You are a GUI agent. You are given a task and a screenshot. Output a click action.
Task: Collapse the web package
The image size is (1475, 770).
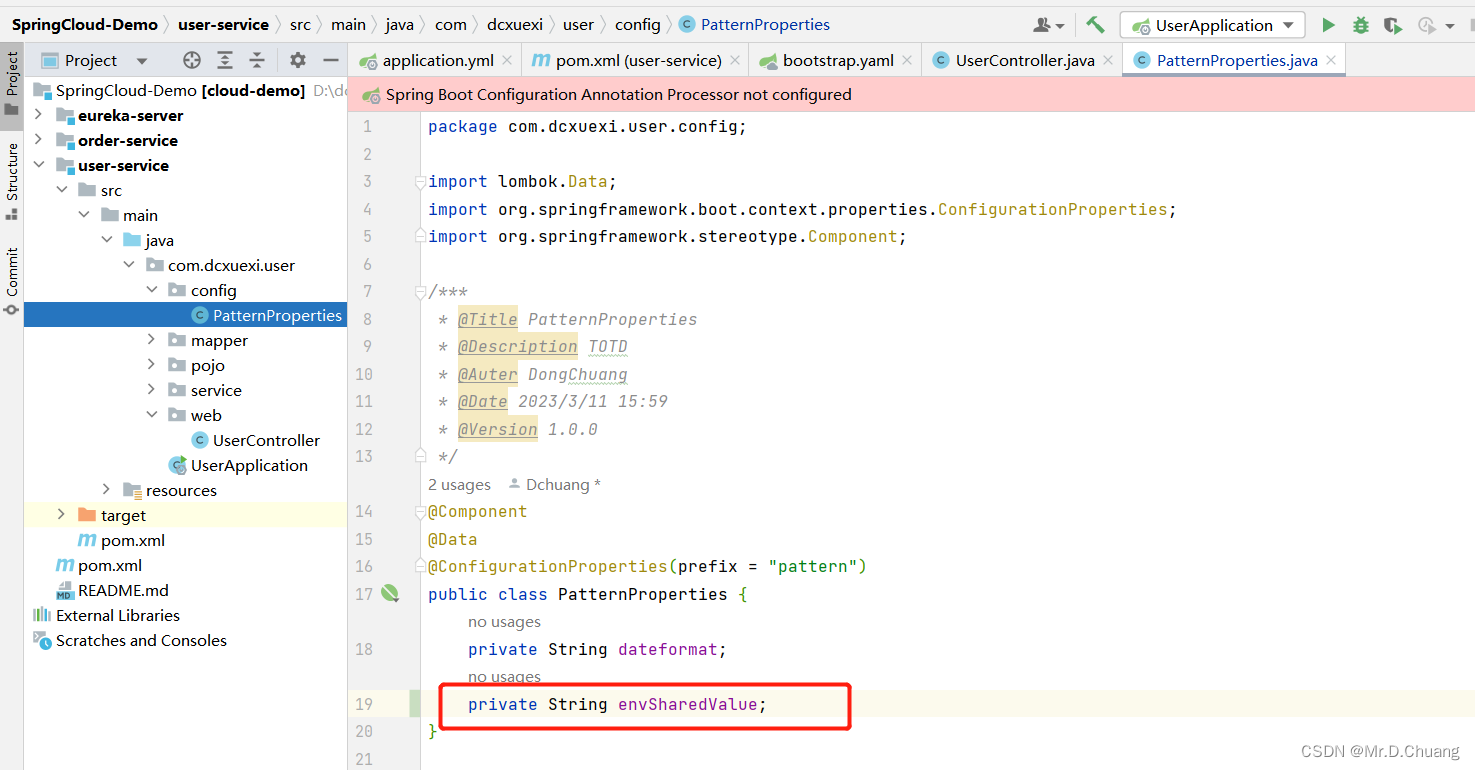(x=151, y=415)
